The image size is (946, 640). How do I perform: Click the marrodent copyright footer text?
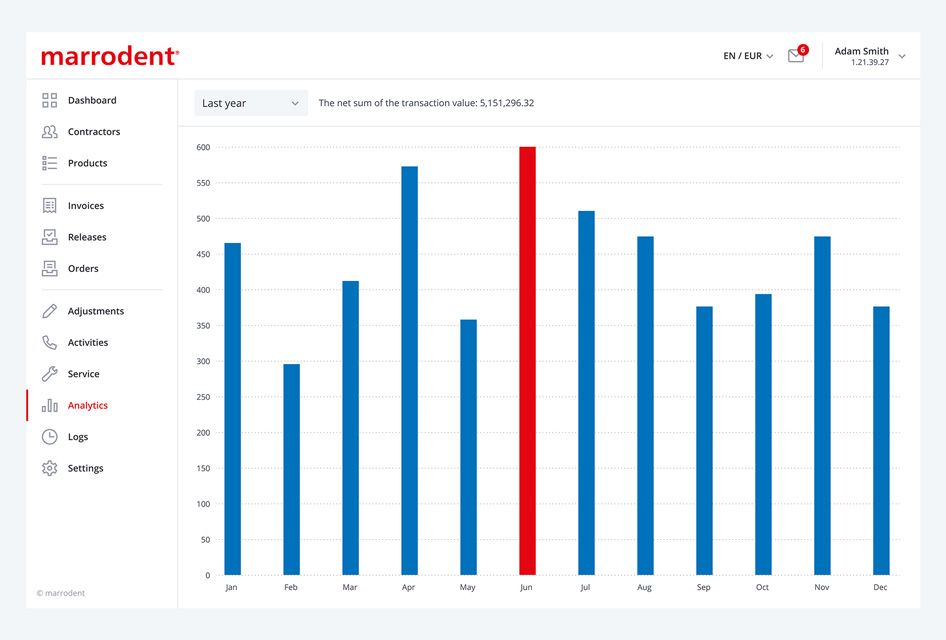60,593
